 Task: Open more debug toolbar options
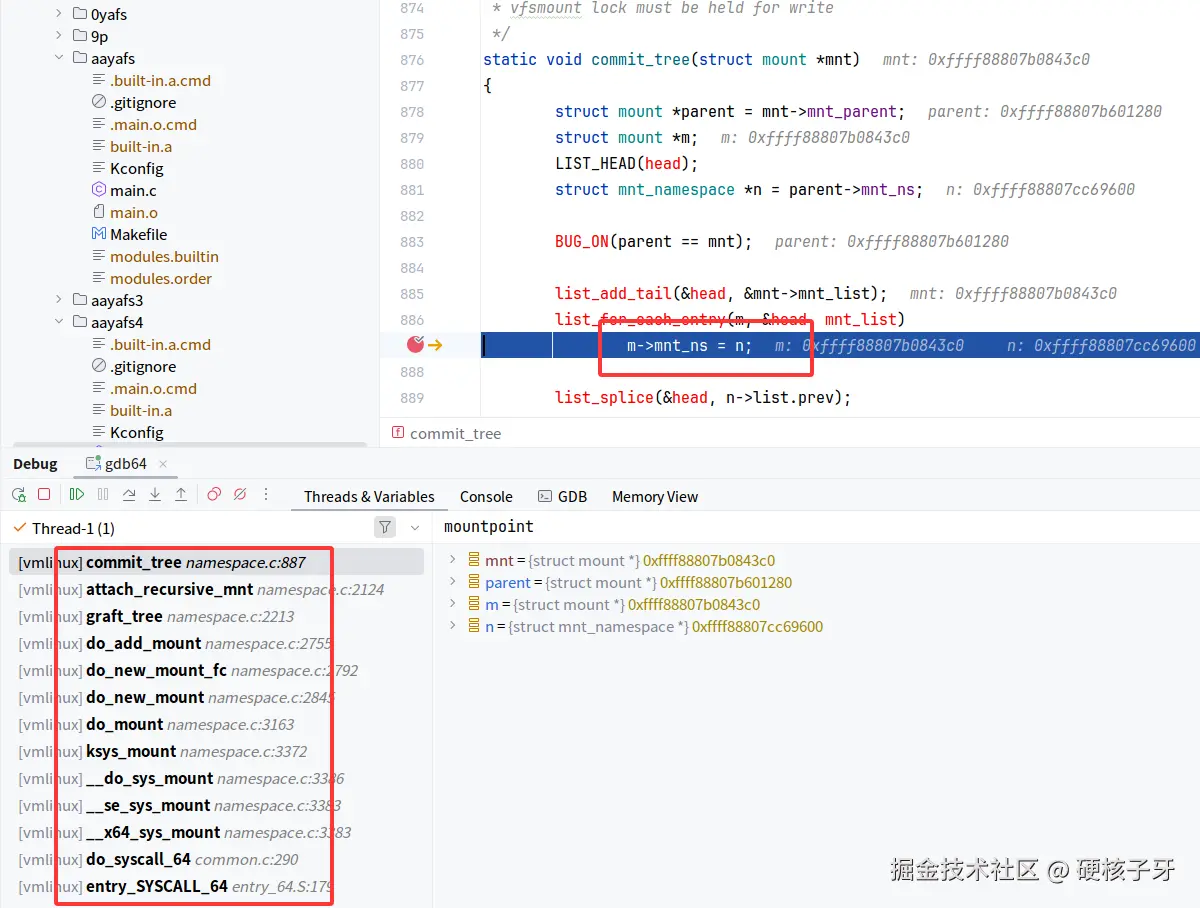point(266,494)
